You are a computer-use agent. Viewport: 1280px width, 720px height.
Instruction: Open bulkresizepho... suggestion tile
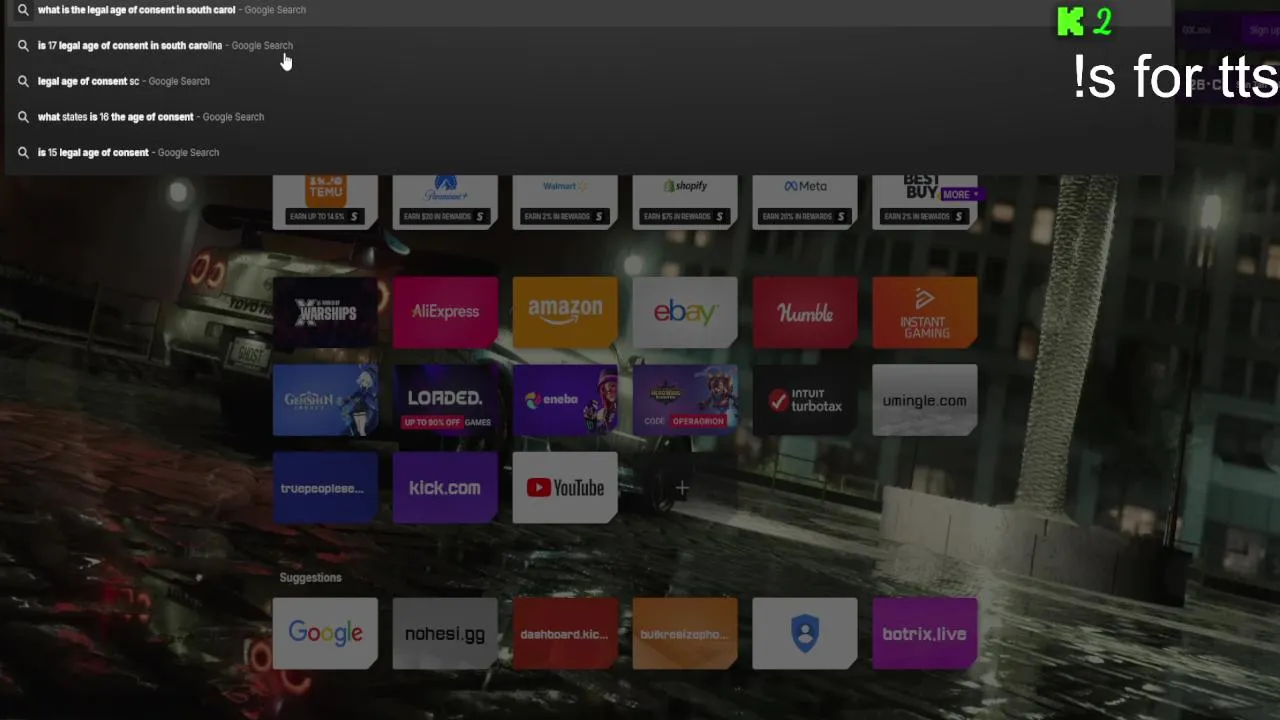pyautogui.click(x=685, y=634)
